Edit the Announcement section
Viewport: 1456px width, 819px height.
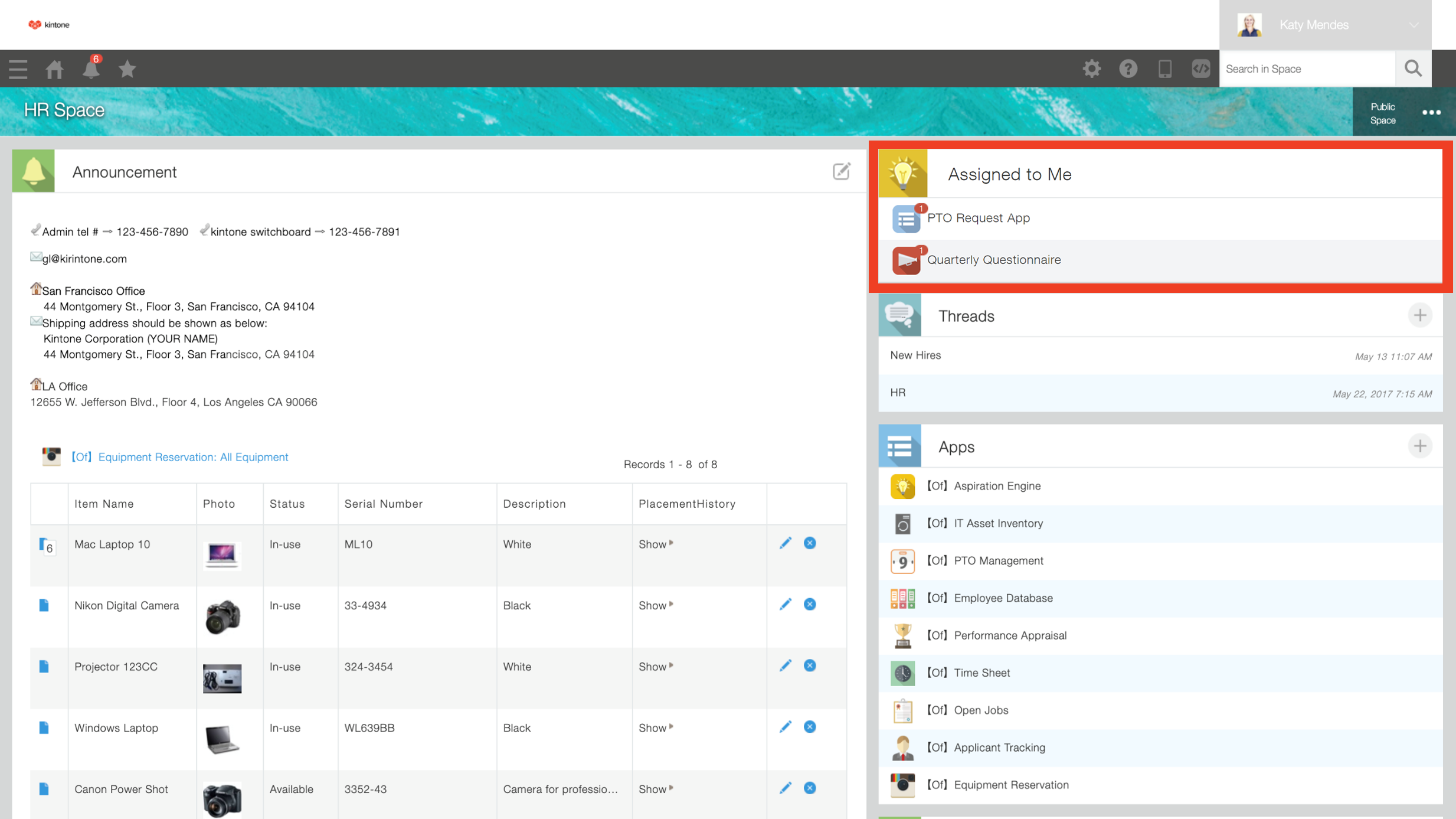[x=841, y=171]
